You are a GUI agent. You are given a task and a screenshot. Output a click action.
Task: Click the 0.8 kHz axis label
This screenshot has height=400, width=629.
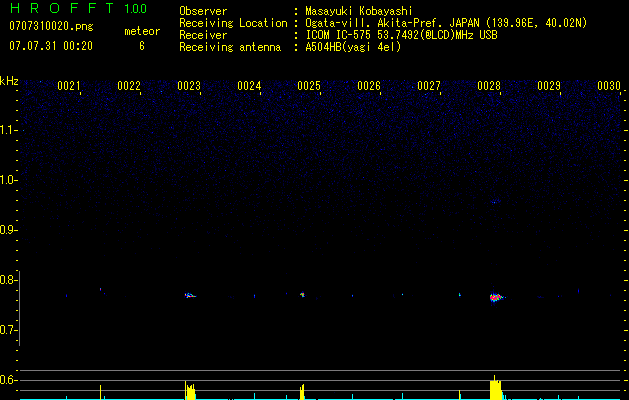[8, 280]
